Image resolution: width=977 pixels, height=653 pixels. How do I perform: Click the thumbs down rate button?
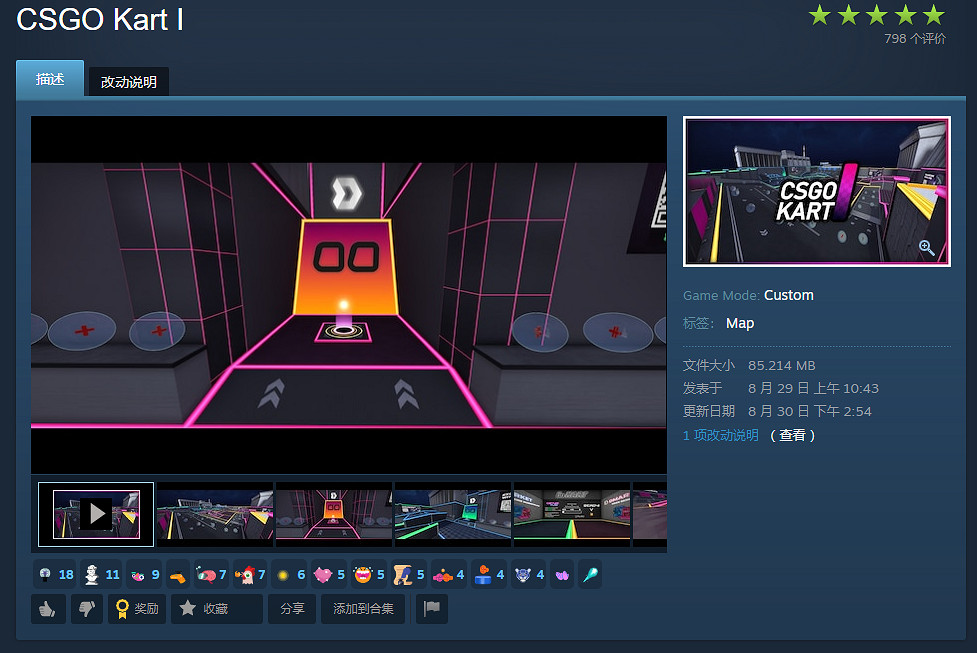pos(87,608)
